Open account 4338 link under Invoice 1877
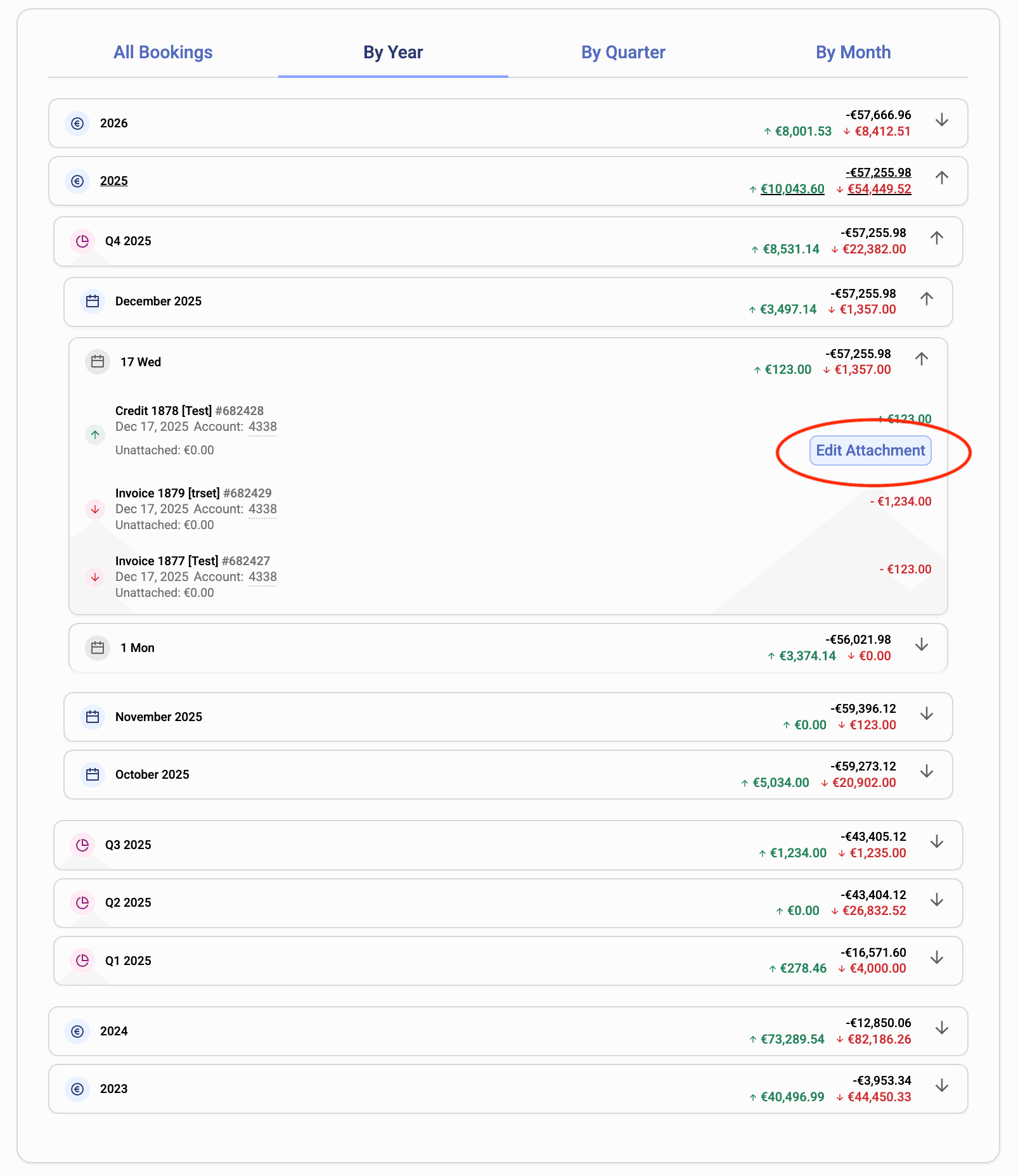 tap(262, 577)
